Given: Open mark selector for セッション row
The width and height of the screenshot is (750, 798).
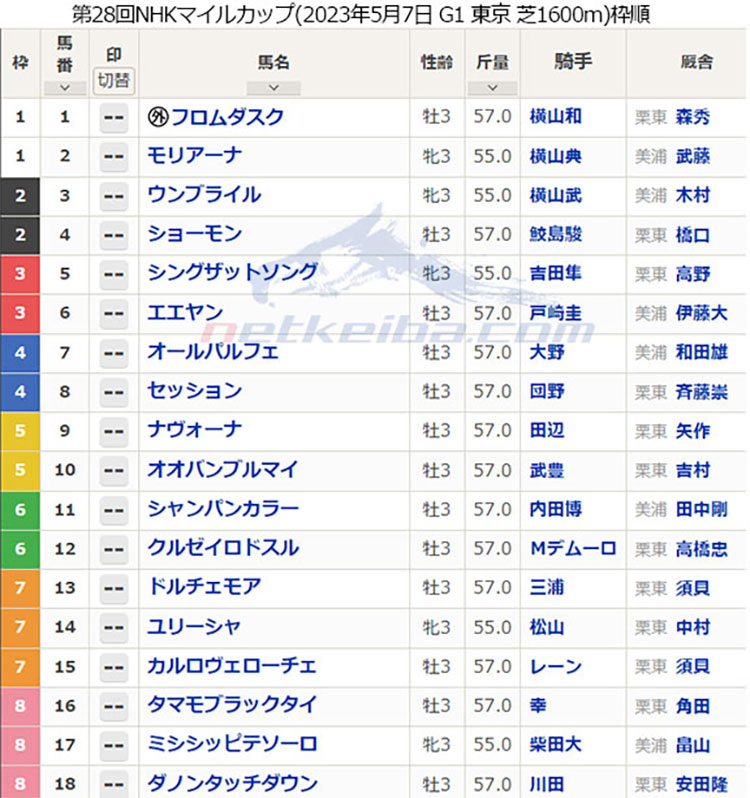Looking at the screenshot, I should pyautogui.click(x=113, y=392).
